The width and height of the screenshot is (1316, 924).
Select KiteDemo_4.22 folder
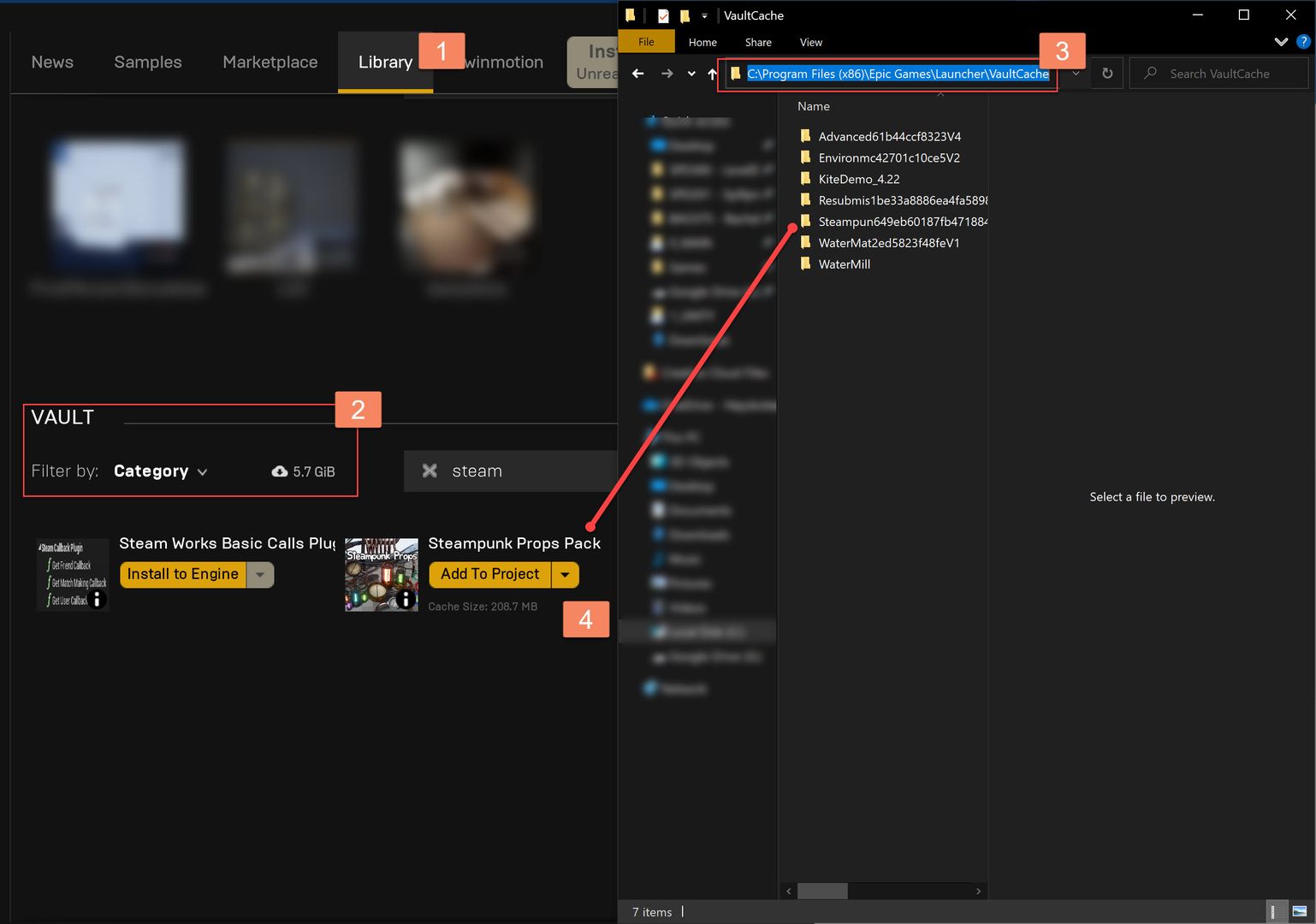tap(859, 179)
